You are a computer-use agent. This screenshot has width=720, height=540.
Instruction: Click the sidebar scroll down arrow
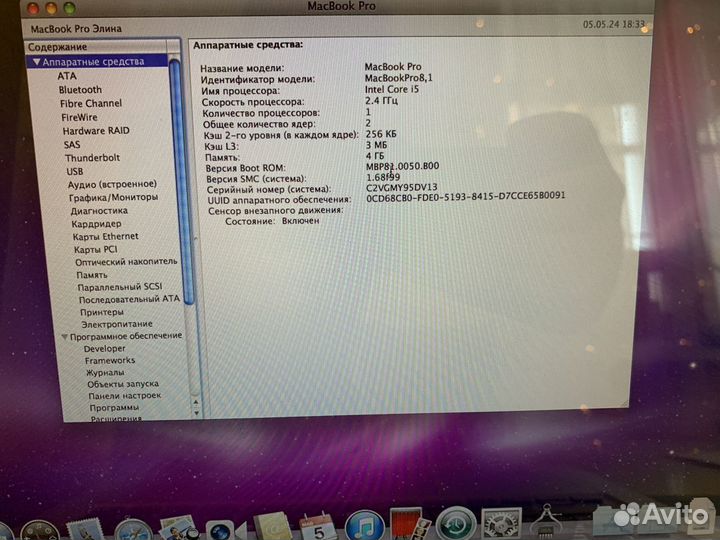pos(197,413)
